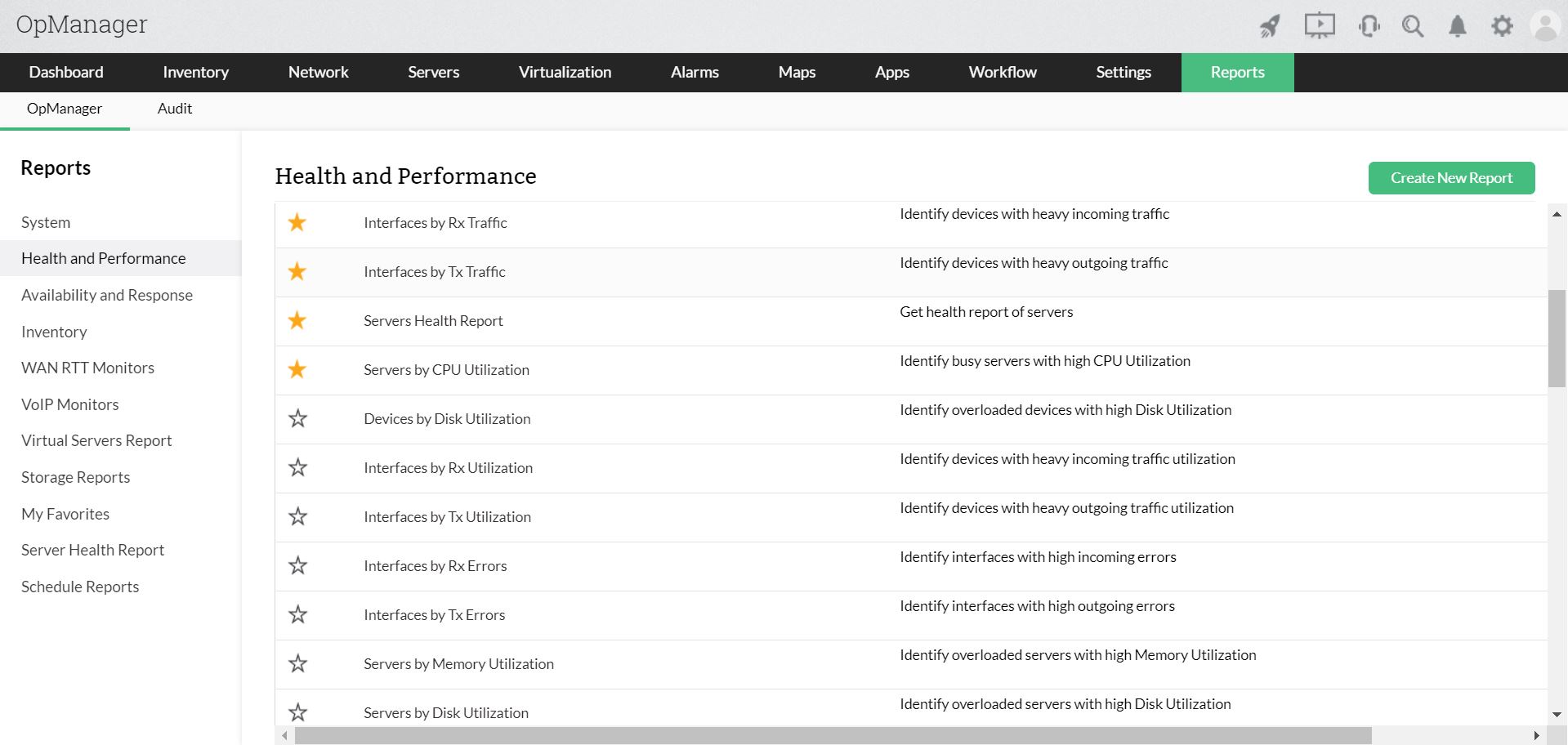Image resolution: width=1568 pixels, height=745 pixels.
Task: Star the Servers by Memory Utilization report
Action: click(x=297, y=663)
